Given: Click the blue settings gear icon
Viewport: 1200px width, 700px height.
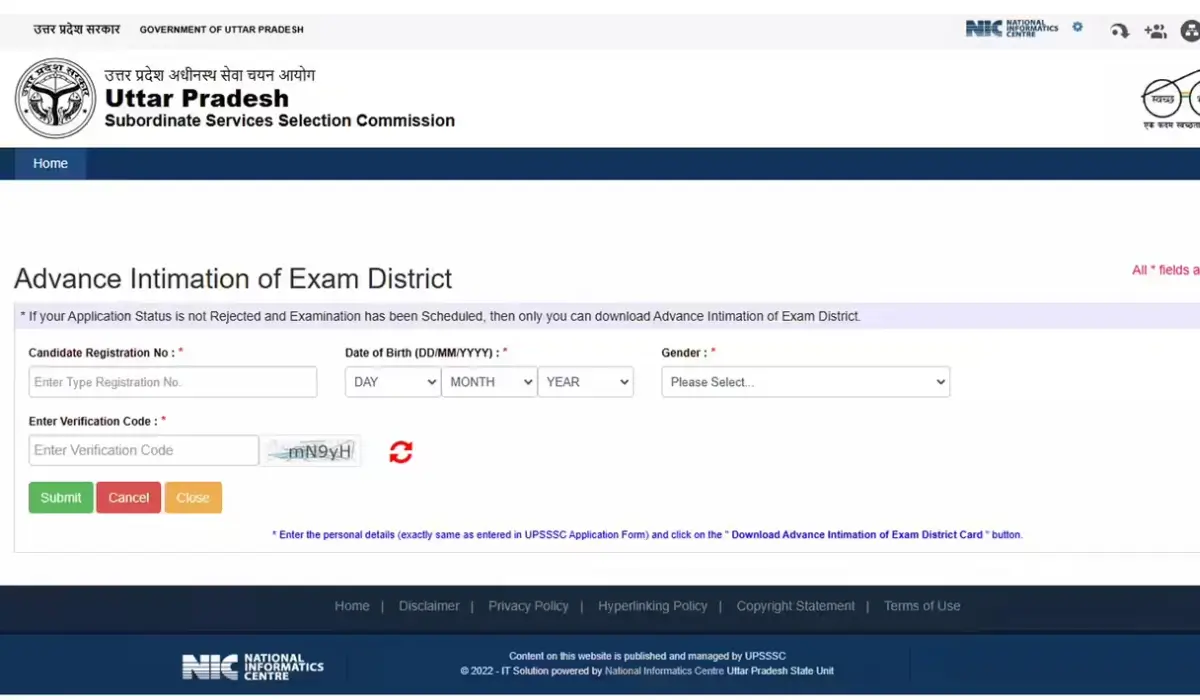Looking at the screenshot, I should tap(1077, 27).
